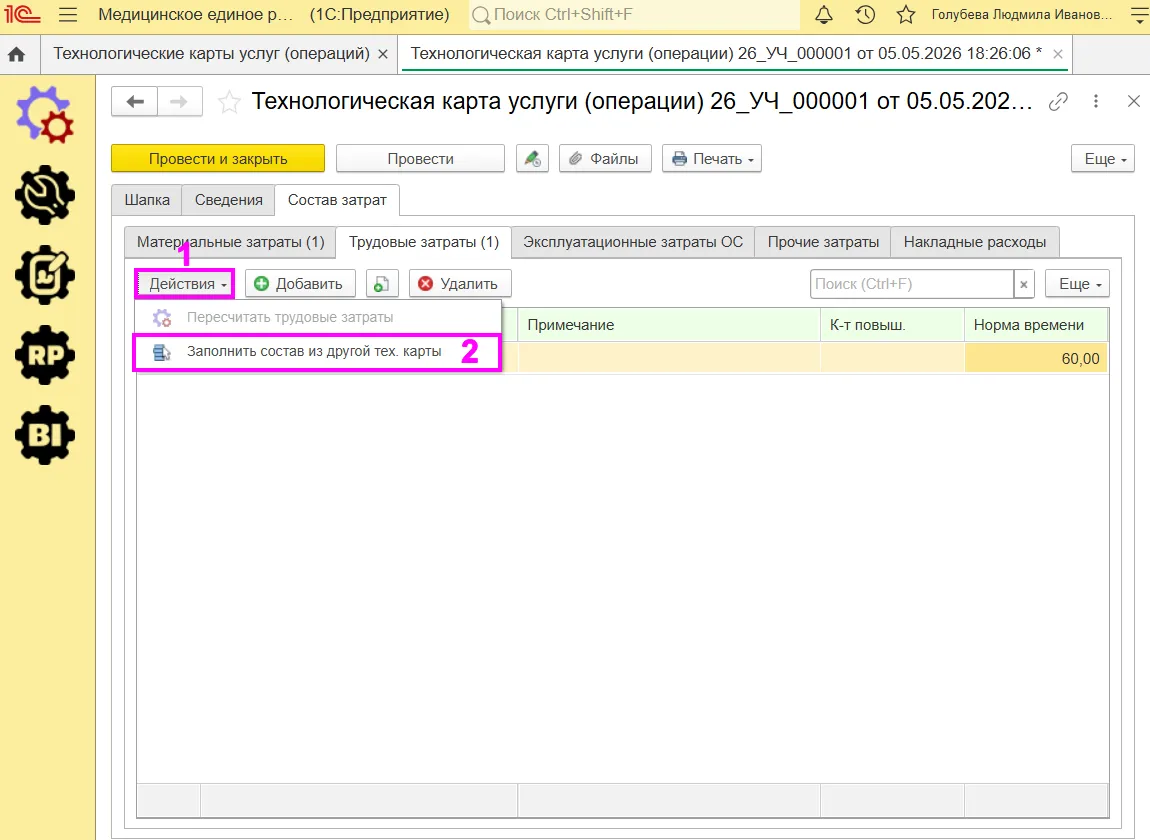The height and width of the screenshot is (840, 1150).
Task: Select the 60,00 Норма времени cell
Action: pyautogui.click(x=1036, y=359)
